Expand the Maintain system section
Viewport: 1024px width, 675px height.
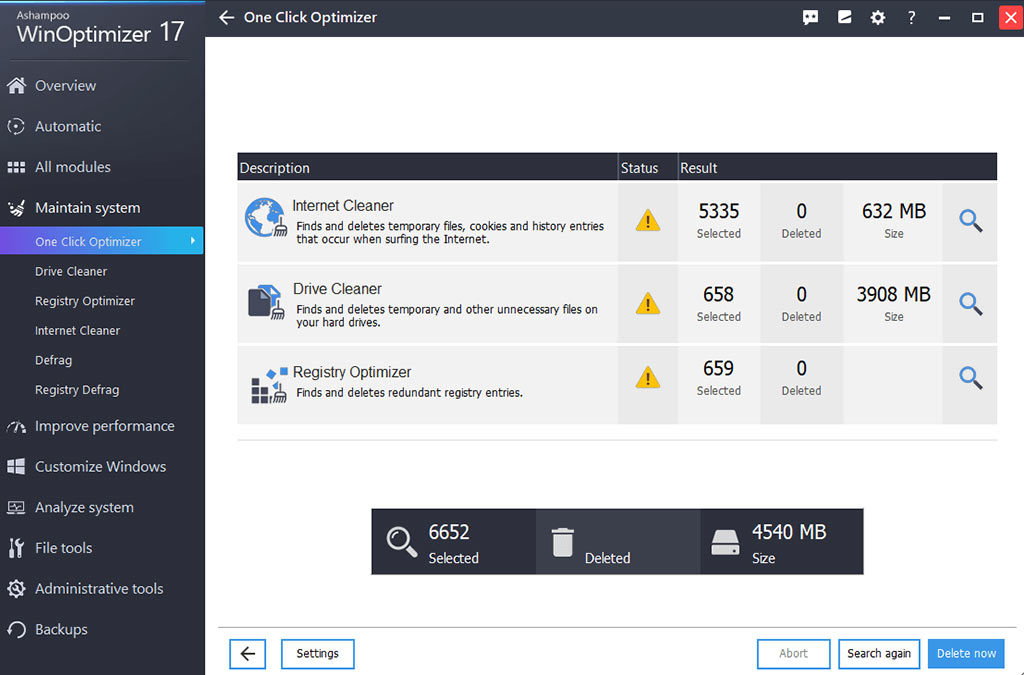[x=87, y=208]
